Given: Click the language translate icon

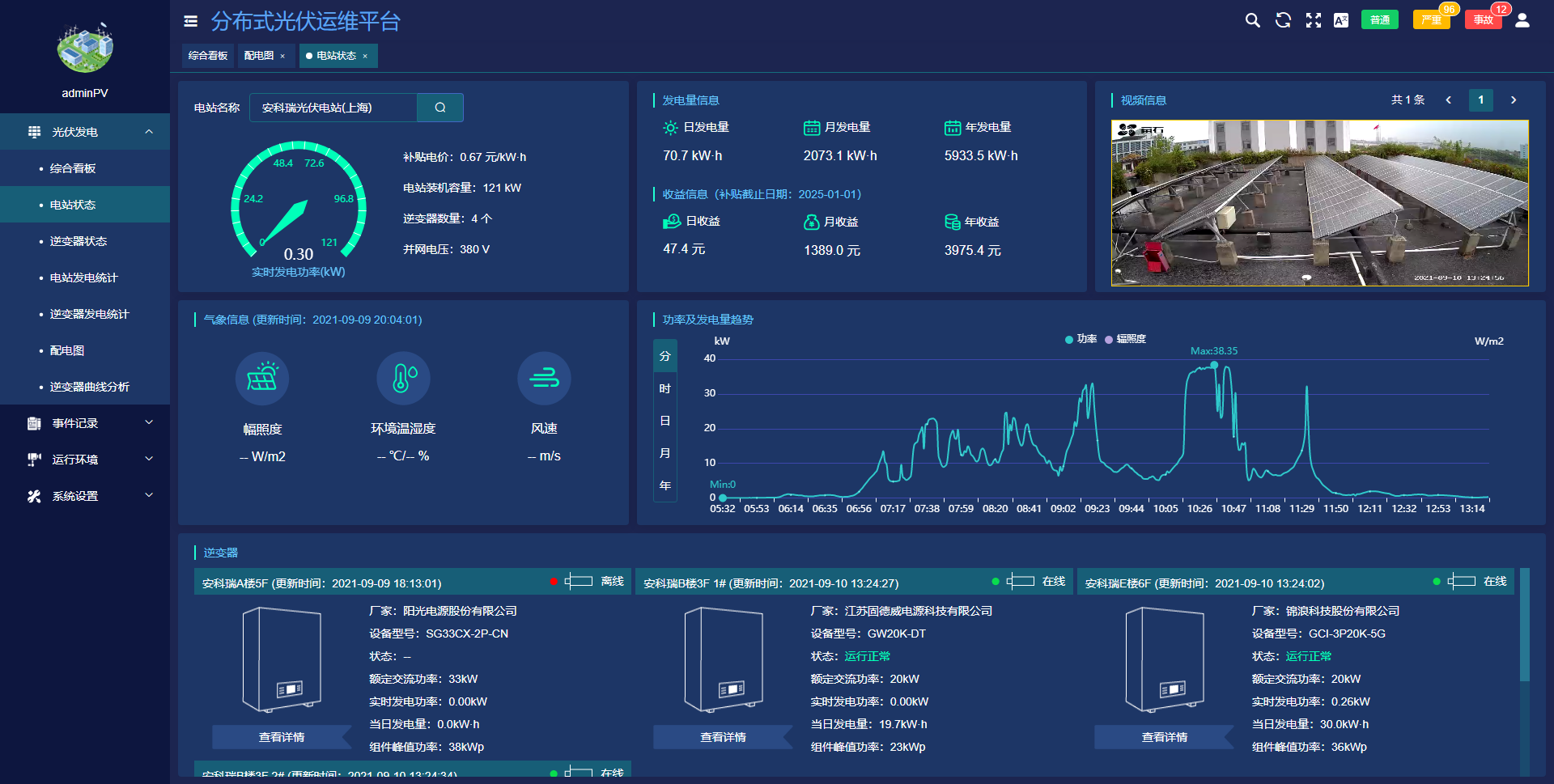Looking at the screenshot, I should pos(1341,20).
